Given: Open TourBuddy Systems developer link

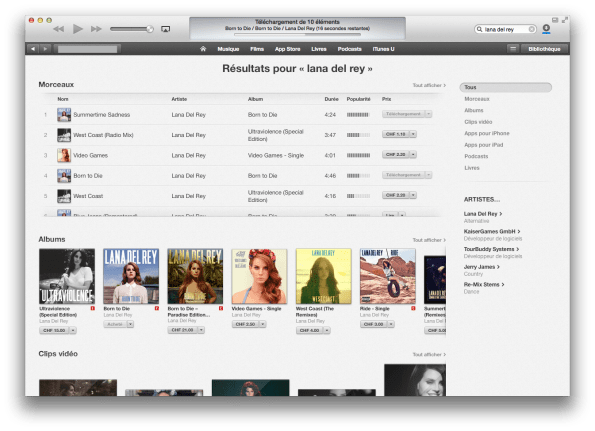Looking at the screenshot, I should point(491,249).
